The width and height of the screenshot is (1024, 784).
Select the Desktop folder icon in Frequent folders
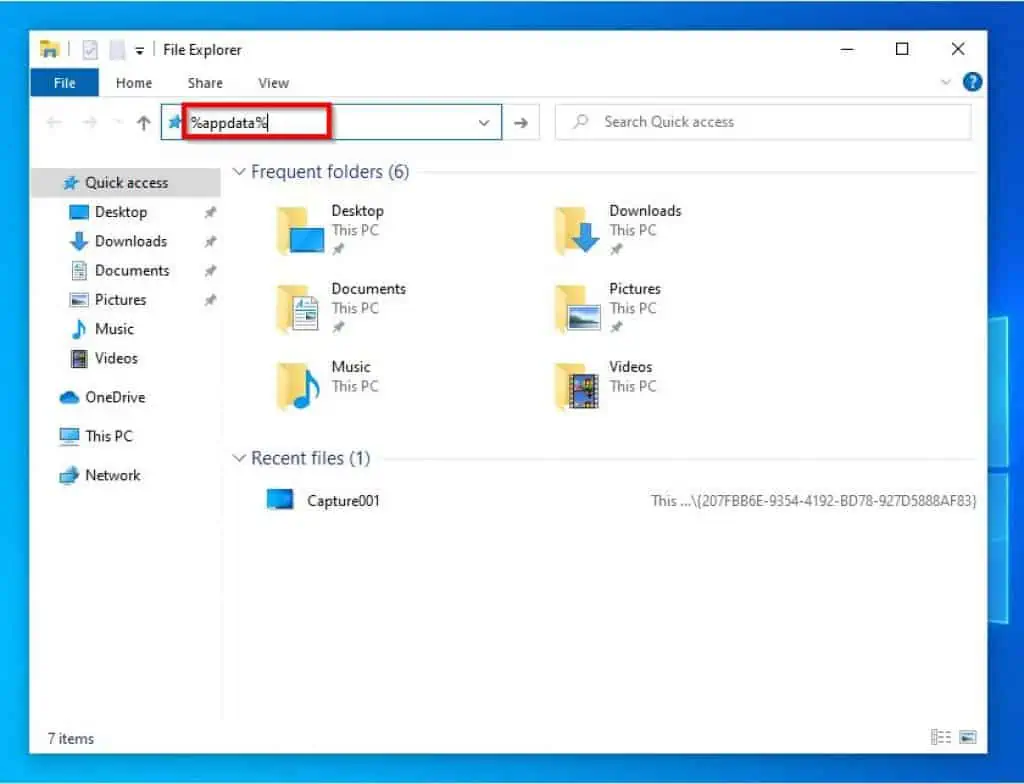point(300,230)
